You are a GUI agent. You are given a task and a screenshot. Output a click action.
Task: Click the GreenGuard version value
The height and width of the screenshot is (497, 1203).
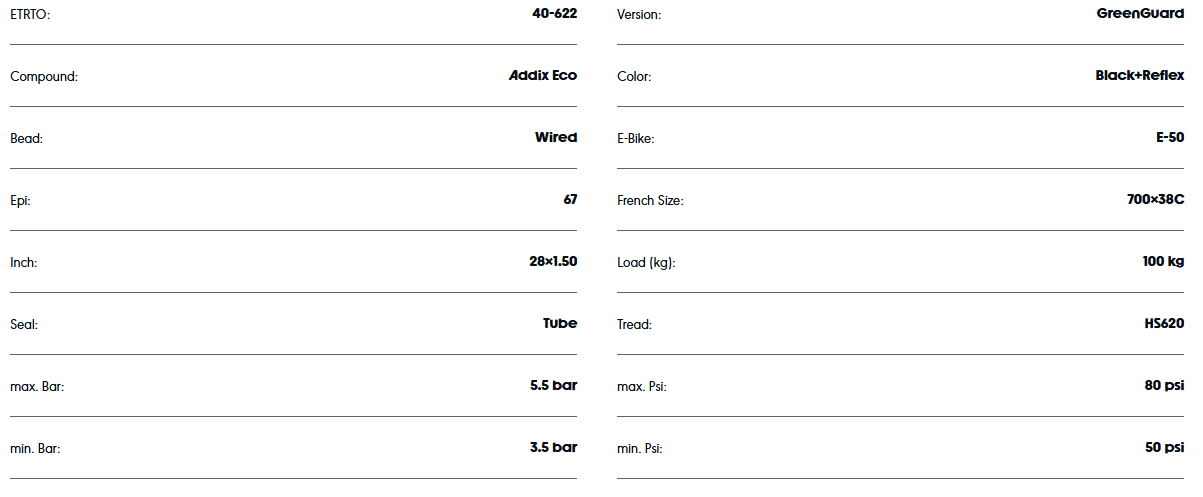pos(1140,13)
